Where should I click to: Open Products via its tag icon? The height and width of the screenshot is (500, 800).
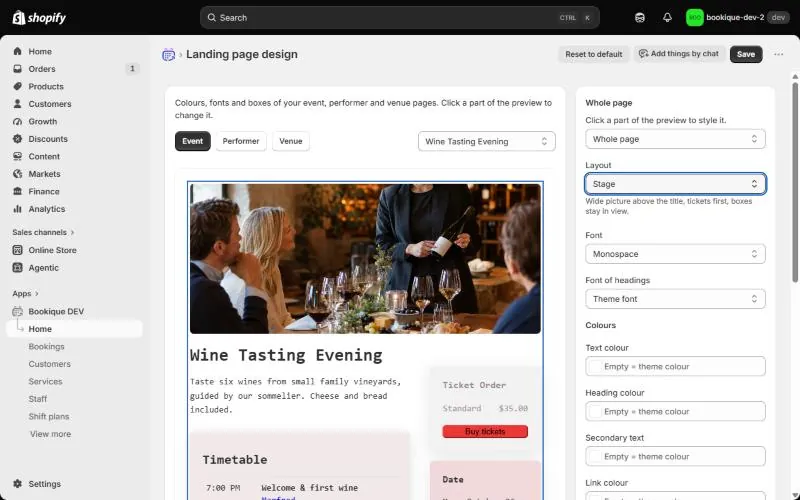17,86
